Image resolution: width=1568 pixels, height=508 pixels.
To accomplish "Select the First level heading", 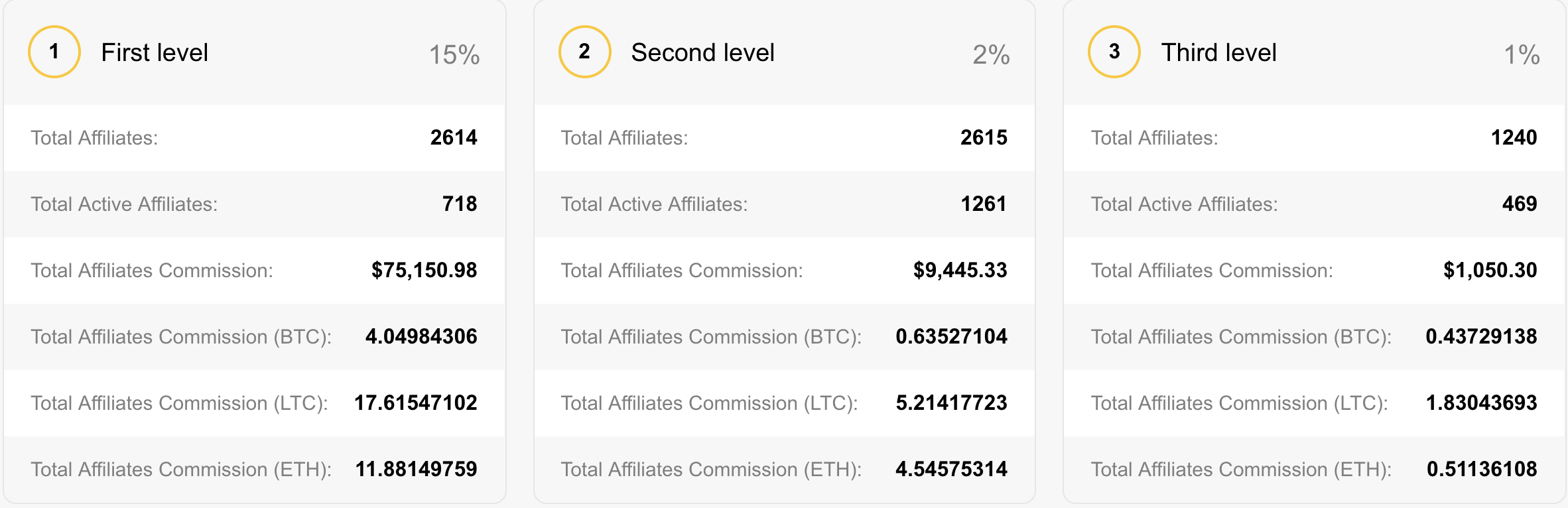I will coord(155,52).
